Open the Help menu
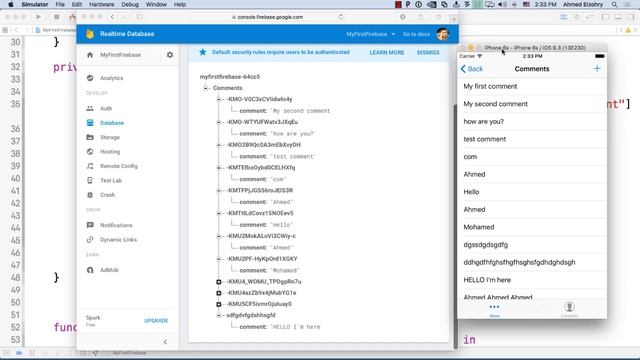Screen dimensions: 640x360 (180, 4)
